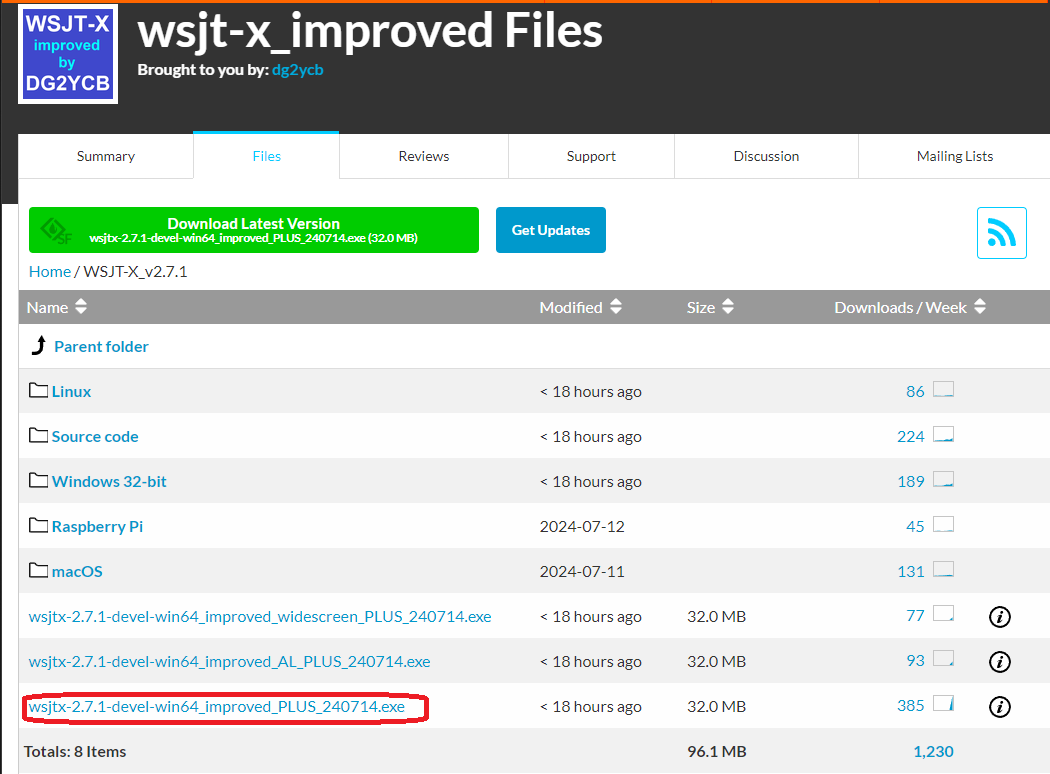The width and height of the screenshot is (1050, 774).
Task: Click the macOS folder icon
Action: [38, 570]
